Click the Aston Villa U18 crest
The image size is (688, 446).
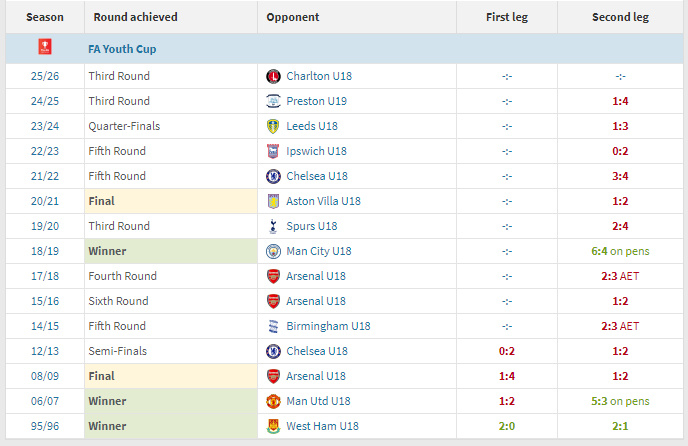[273, 201]
